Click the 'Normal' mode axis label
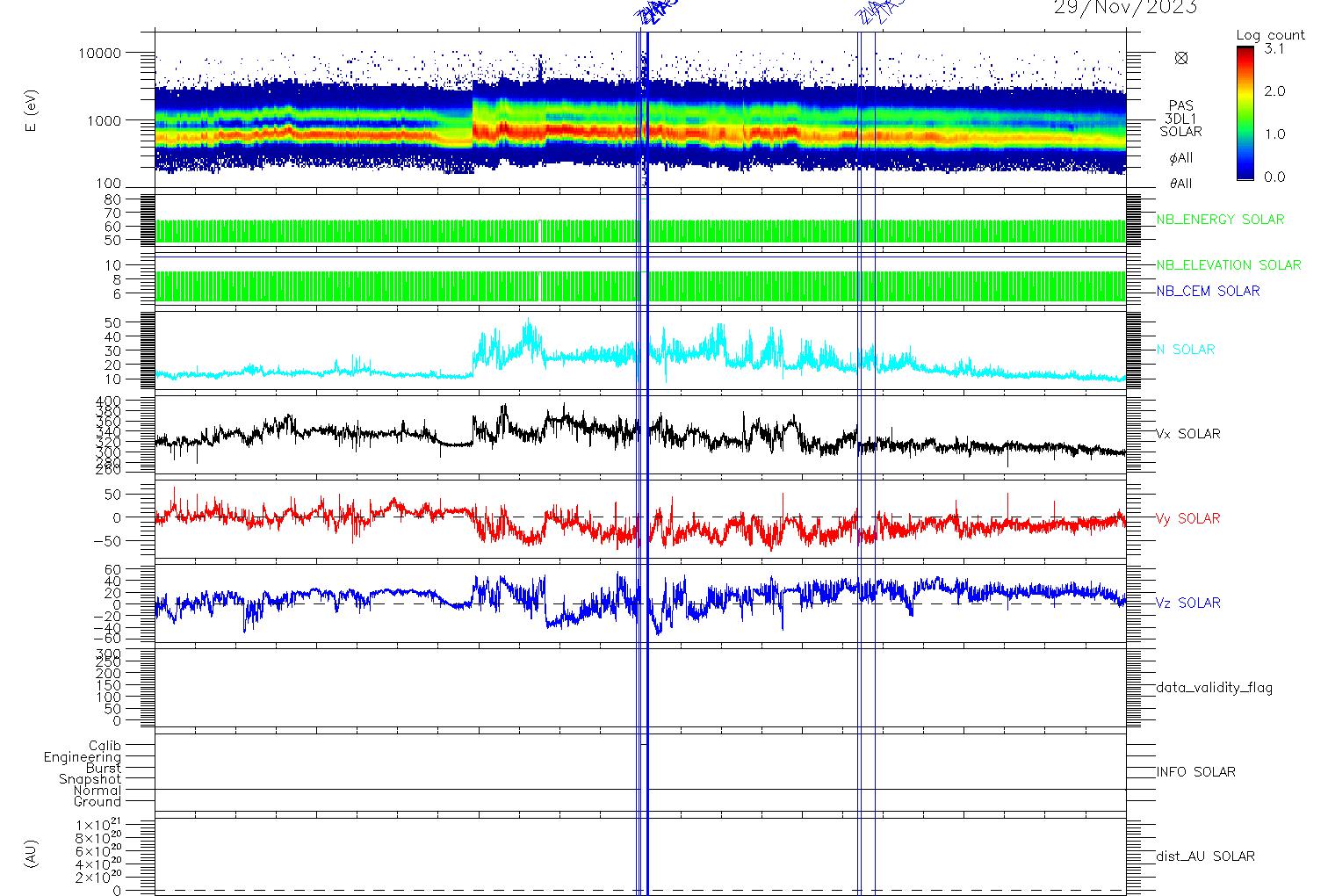The width and height of the screenshot is (1328, 896). tap(97, 791)
